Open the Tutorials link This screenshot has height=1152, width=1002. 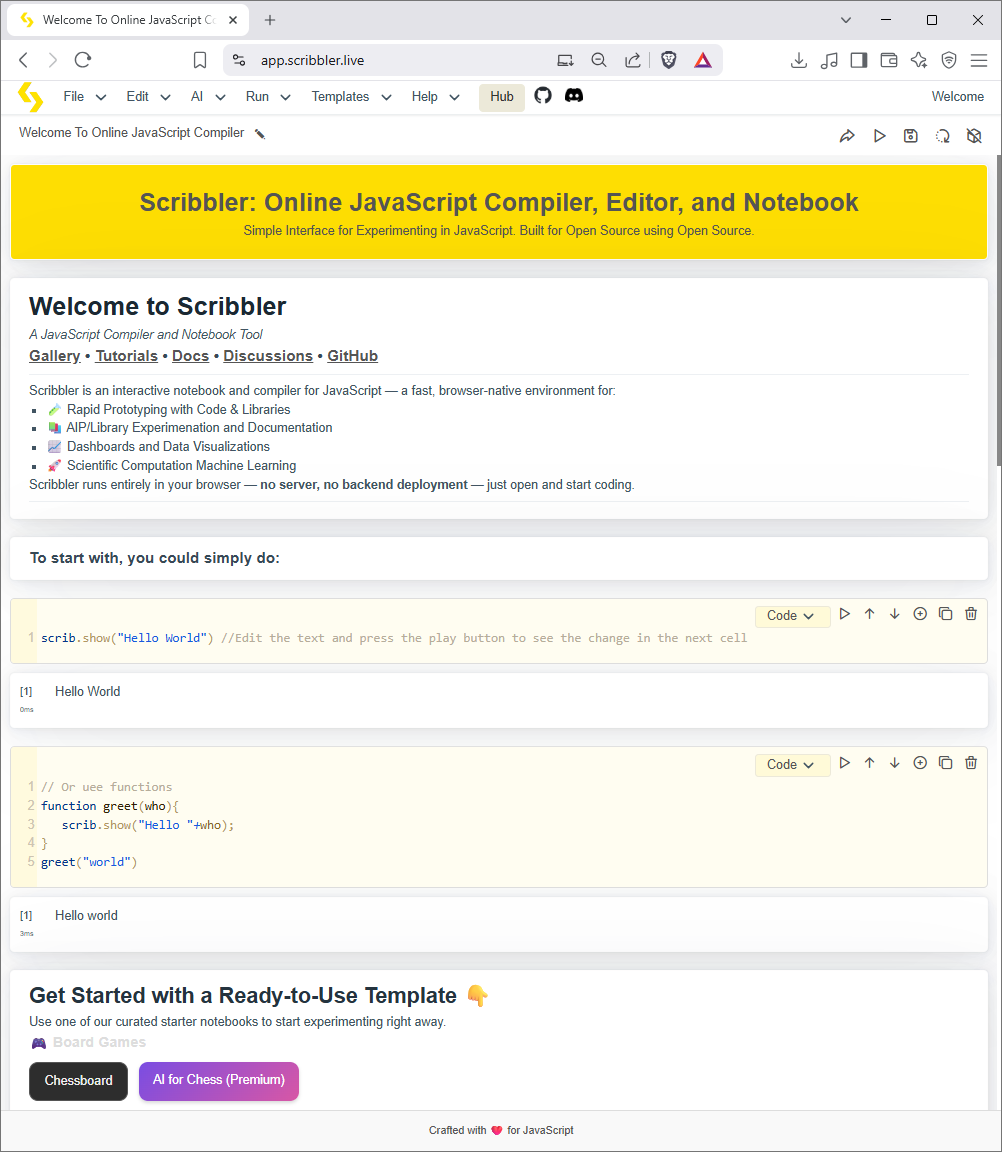126,355
